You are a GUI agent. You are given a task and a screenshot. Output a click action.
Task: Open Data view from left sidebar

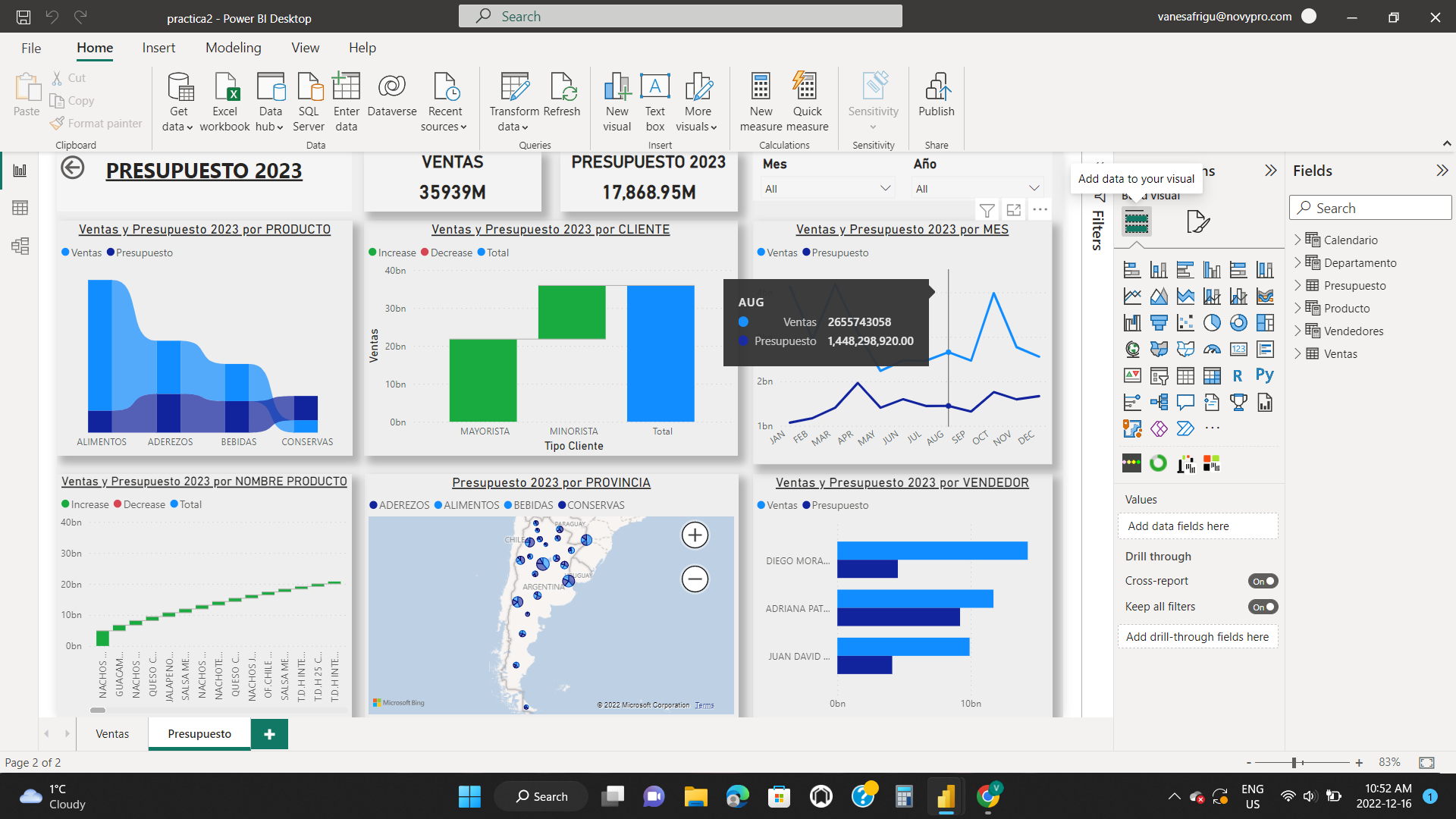point(20,208)
